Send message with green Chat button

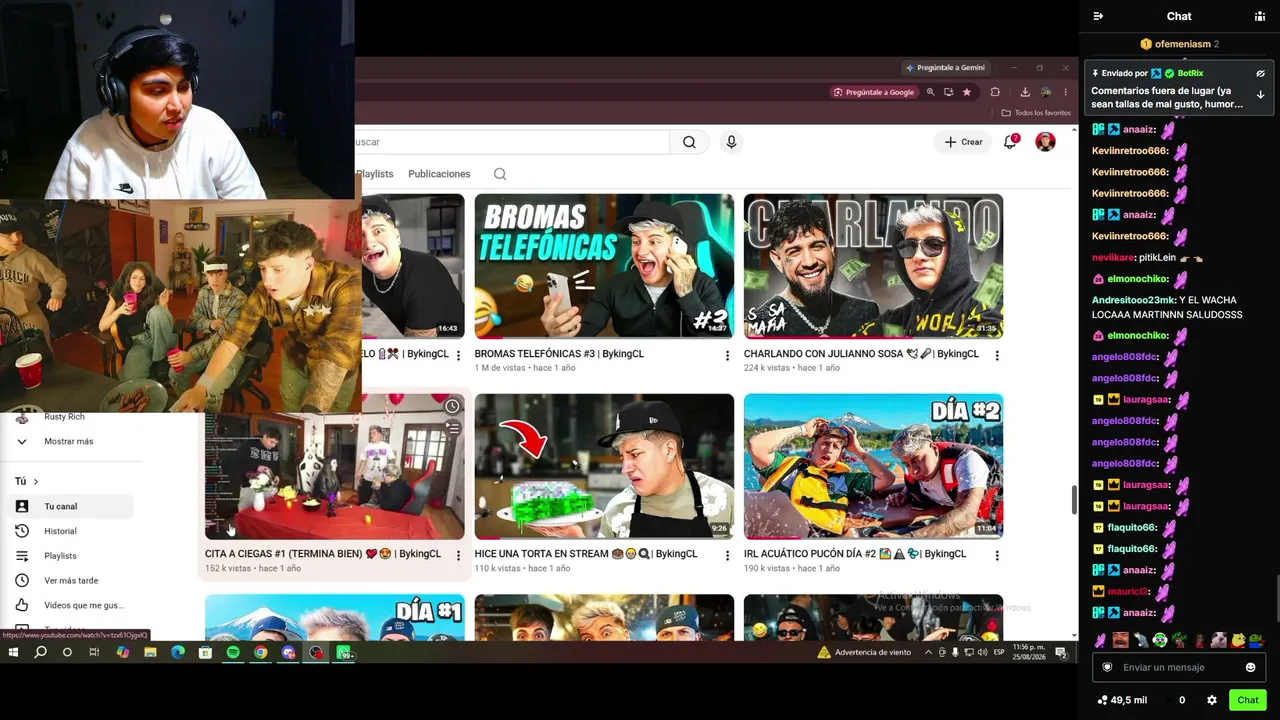[x=1247, y=700]
